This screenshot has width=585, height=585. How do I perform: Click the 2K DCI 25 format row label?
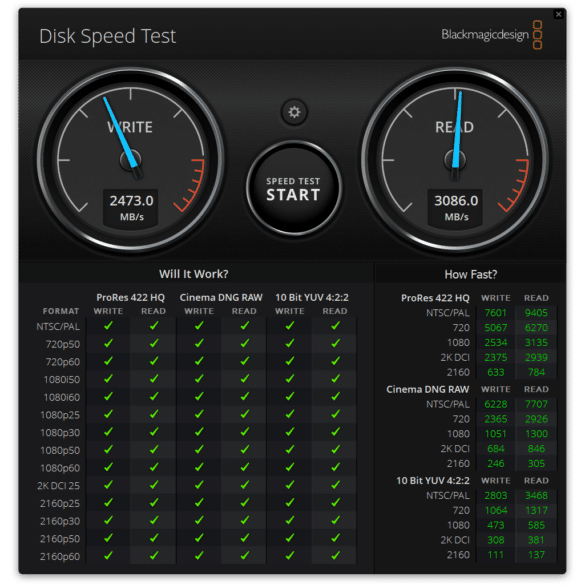coord(59,486)
